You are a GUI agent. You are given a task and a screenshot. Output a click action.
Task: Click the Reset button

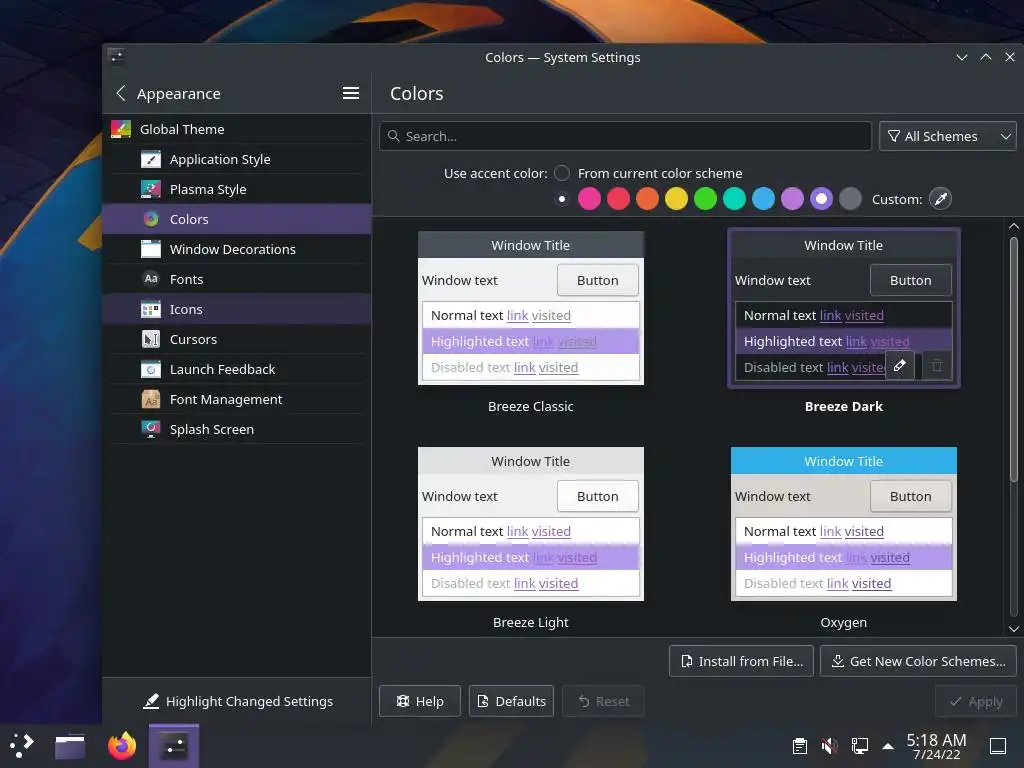pyautogui.click(x=603, y=701)
